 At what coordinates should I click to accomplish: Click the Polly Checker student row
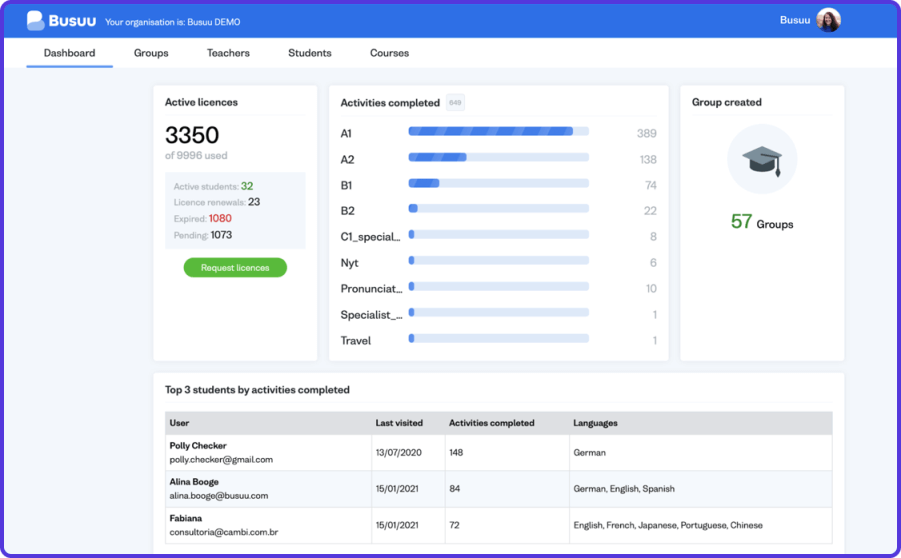(198, 446)
